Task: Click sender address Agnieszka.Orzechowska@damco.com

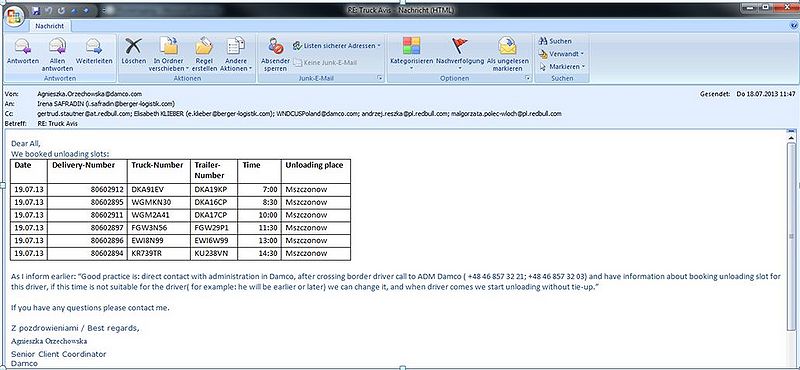Action: [89, 94]
